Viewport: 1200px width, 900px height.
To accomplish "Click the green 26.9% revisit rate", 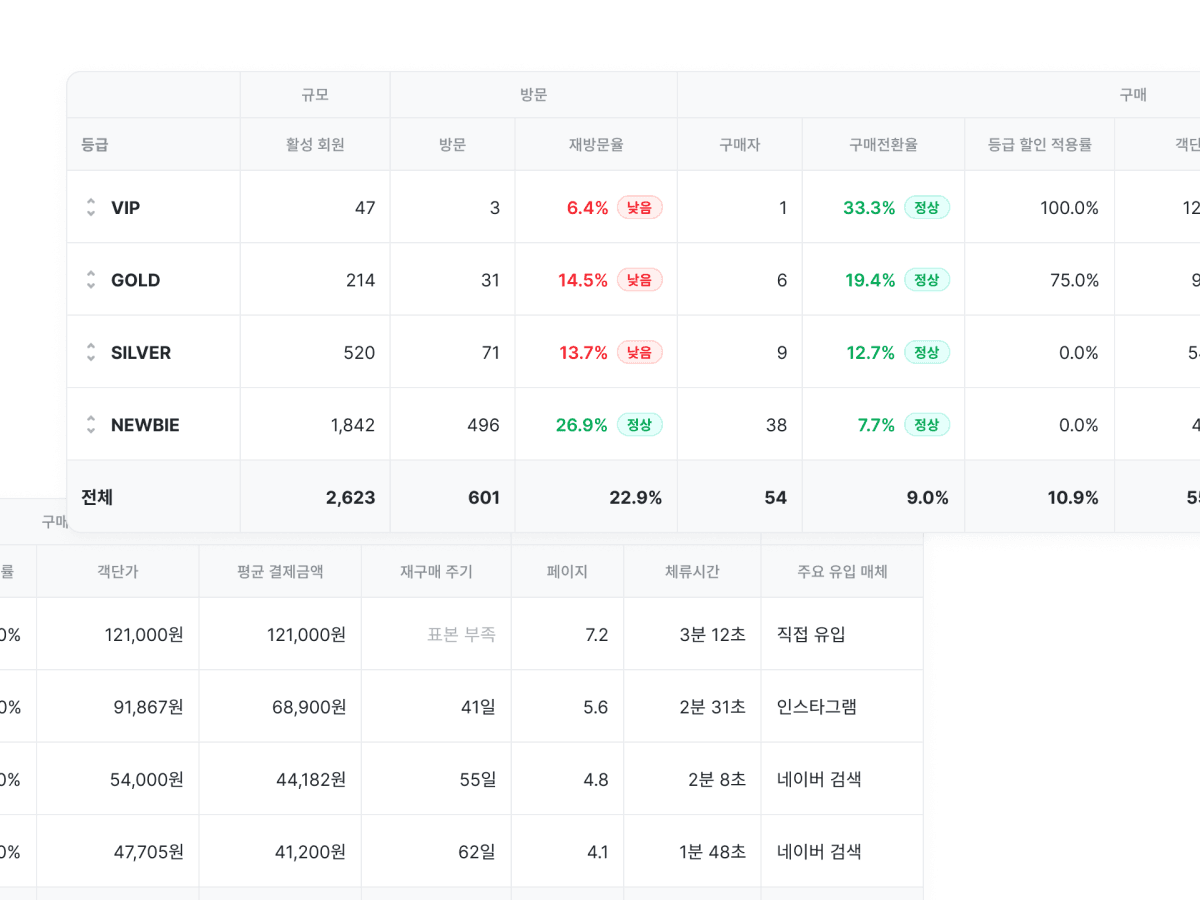I will [x=582, y=425].
